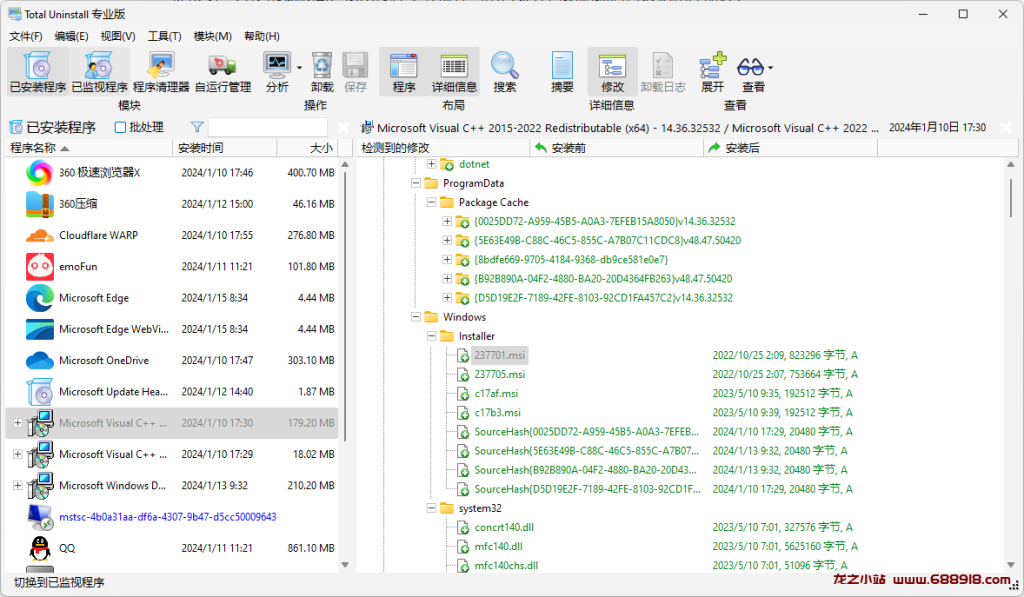Sort by 大小 column header
The image size is (1024, 597).
coord(307,148)
